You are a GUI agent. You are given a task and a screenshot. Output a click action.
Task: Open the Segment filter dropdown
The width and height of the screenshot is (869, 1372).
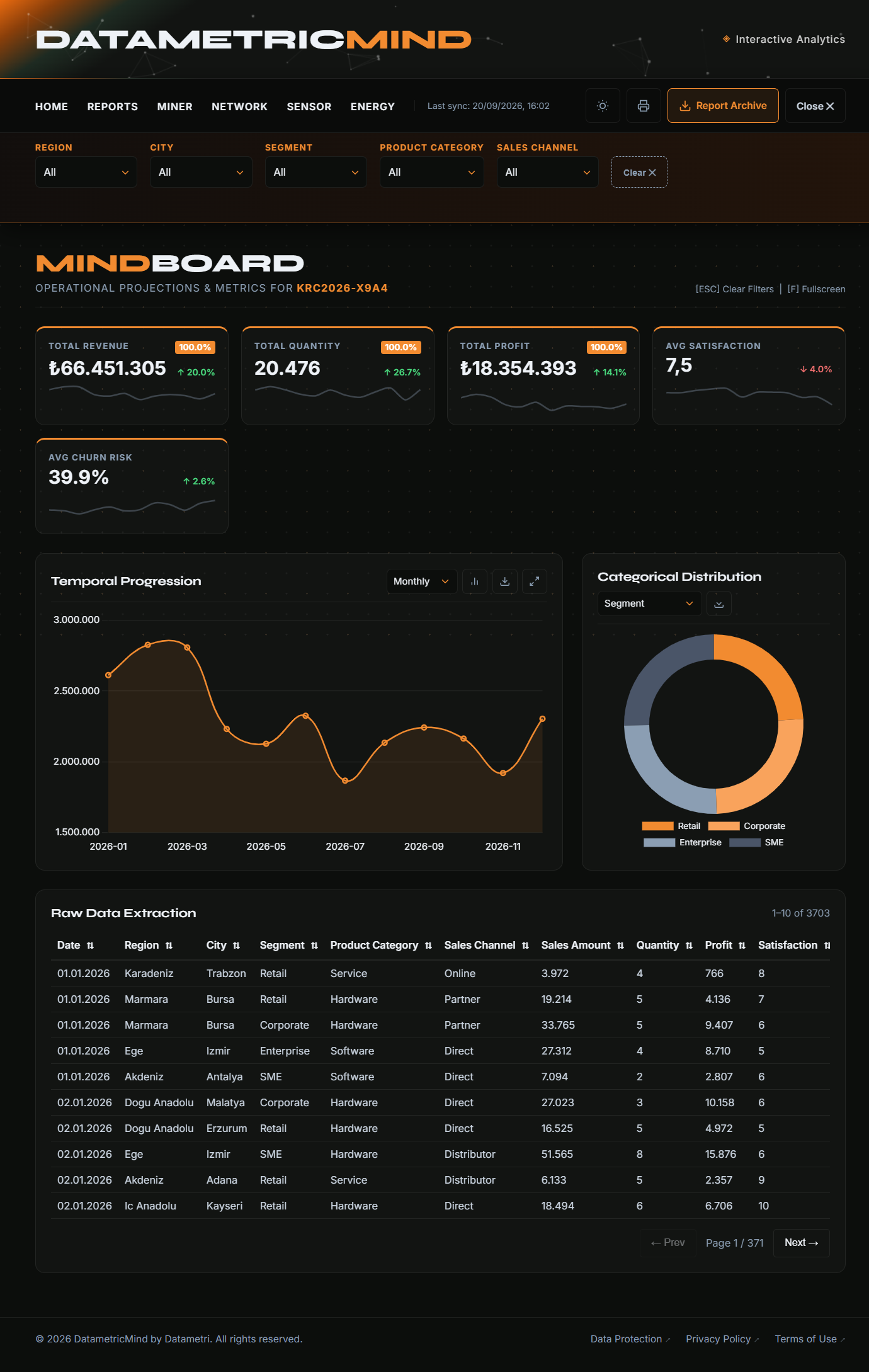point(316,172)
